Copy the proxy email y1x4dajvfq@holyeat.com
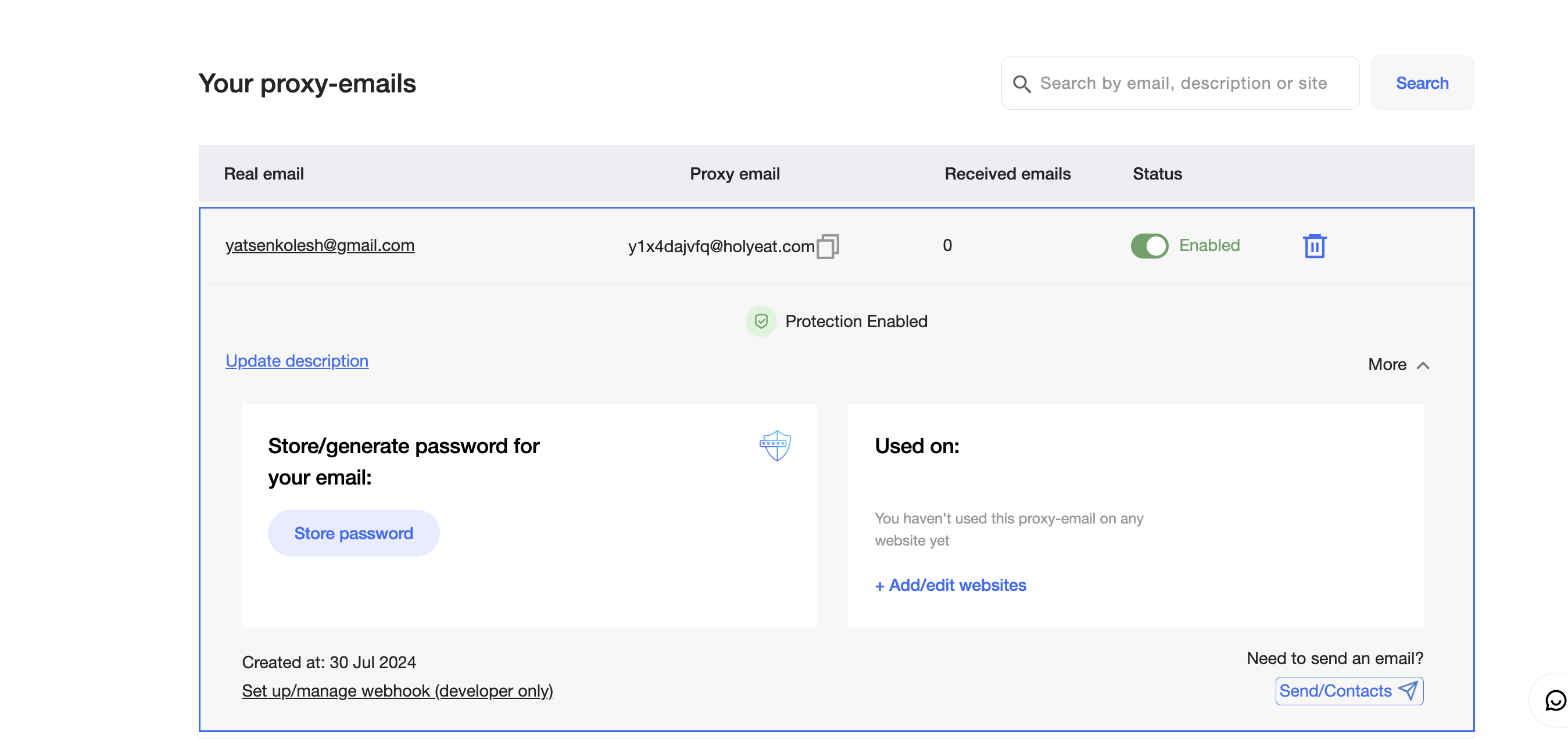The height and width of the screenshot is (739, 1568). pos(828,246)
